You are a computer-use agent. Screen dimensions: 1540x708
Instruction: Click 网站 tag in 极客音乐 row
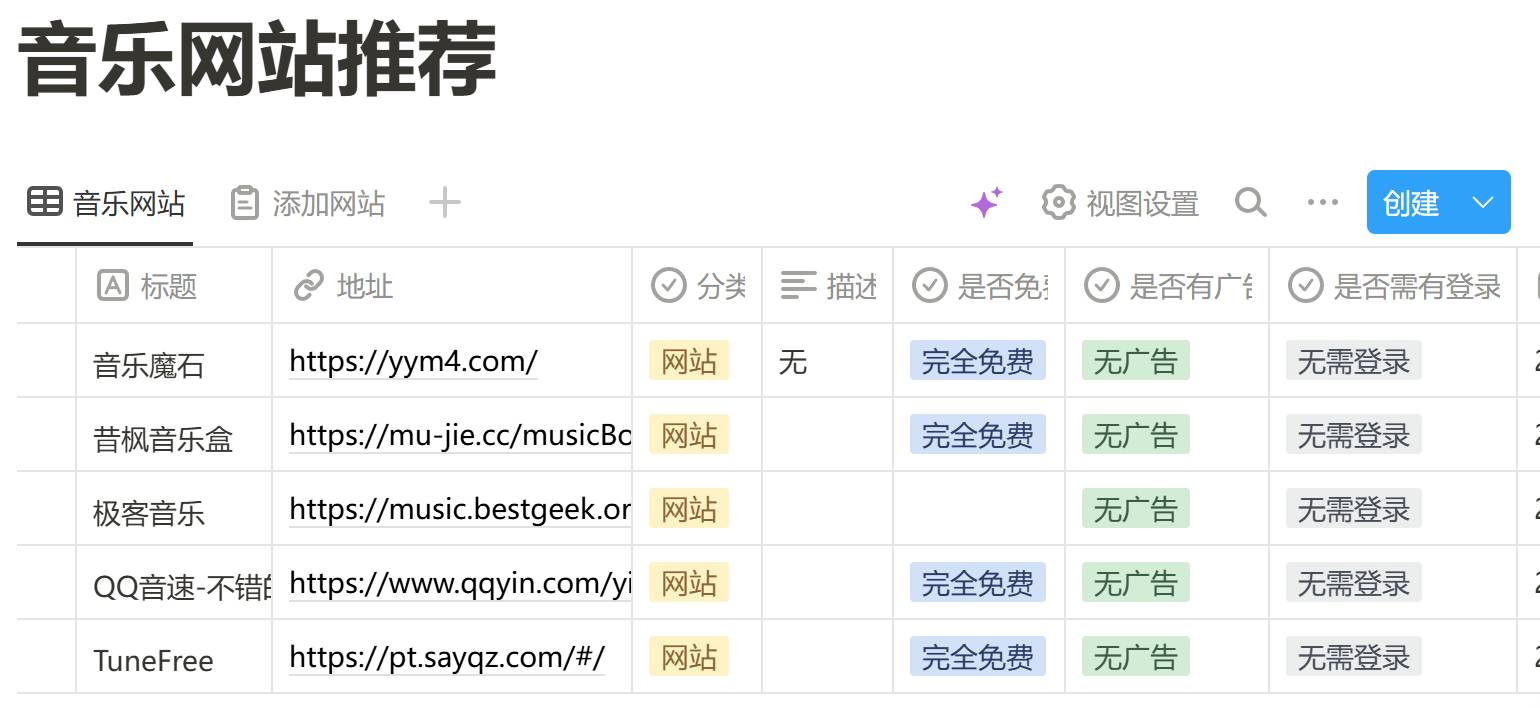click(689, 509)
